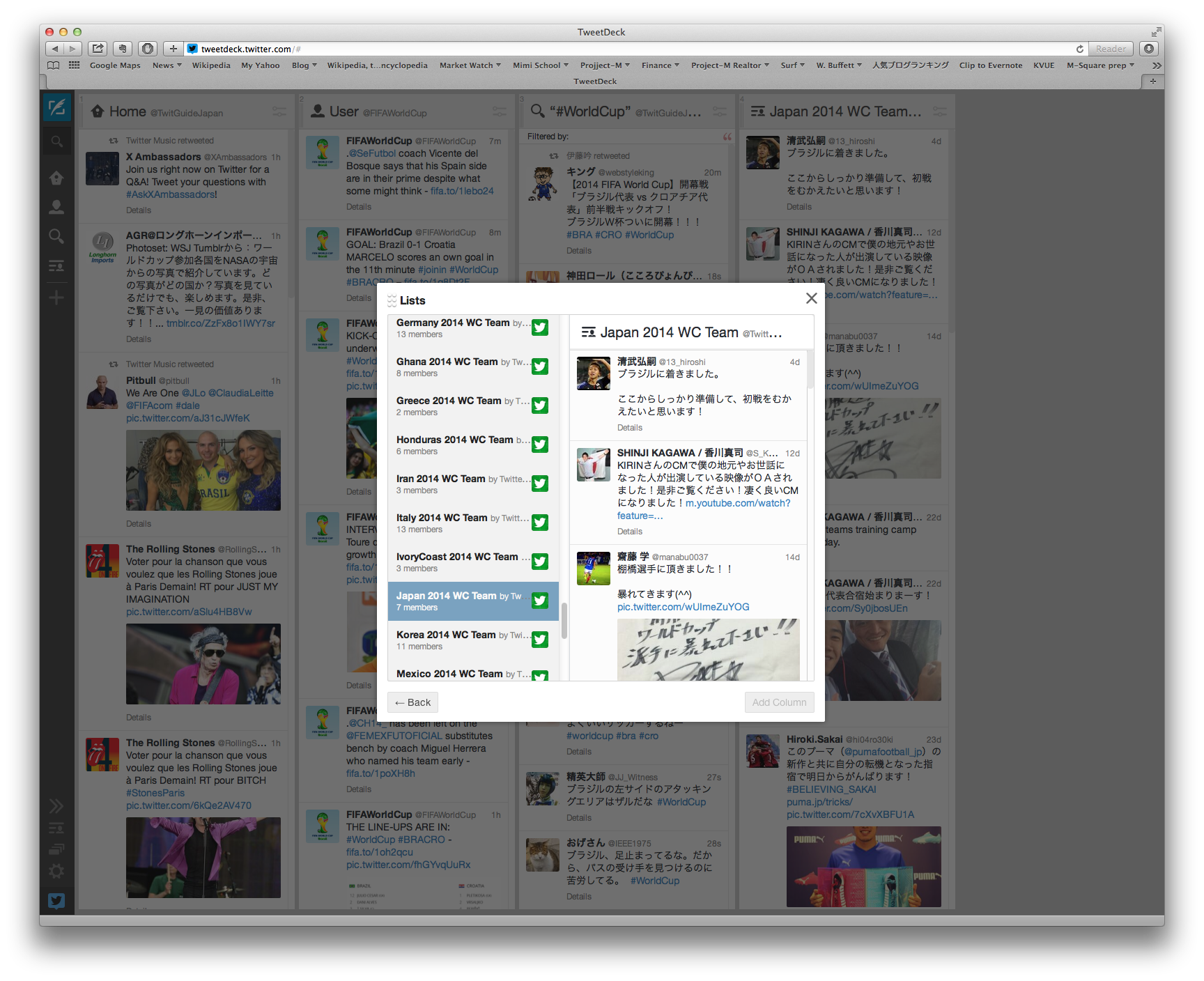Go to the Home column sidebar icon
Viewport: 1204px width, 981px height.
(x=56, y=178)
